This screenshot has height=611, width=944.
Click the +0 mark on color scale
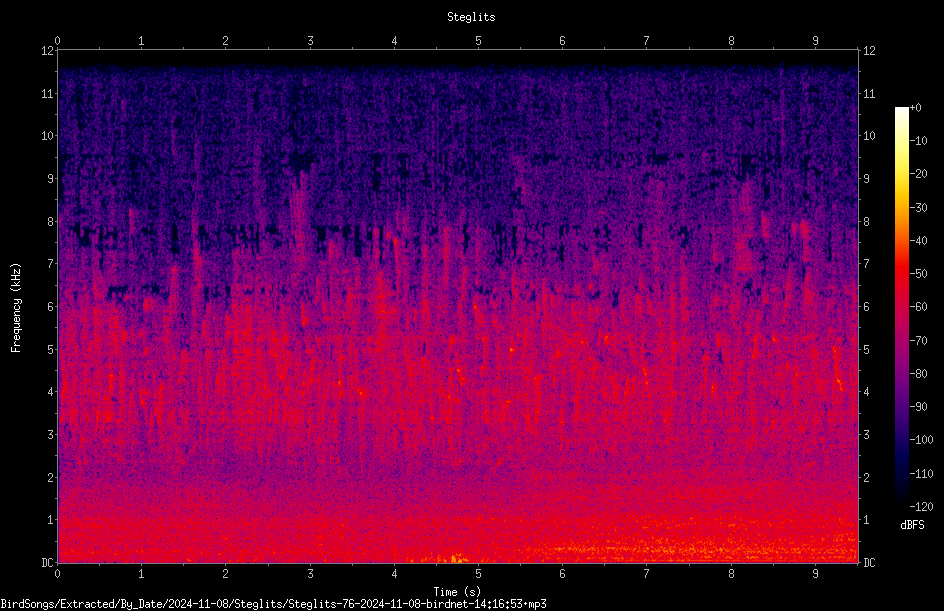[x=915, y=108]
